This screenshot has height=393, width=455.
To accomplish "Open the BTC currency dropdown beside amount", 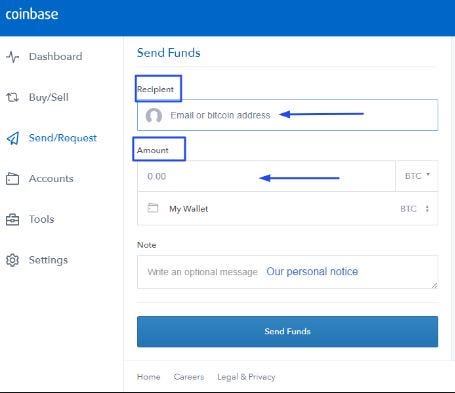I will pos(417,176).
